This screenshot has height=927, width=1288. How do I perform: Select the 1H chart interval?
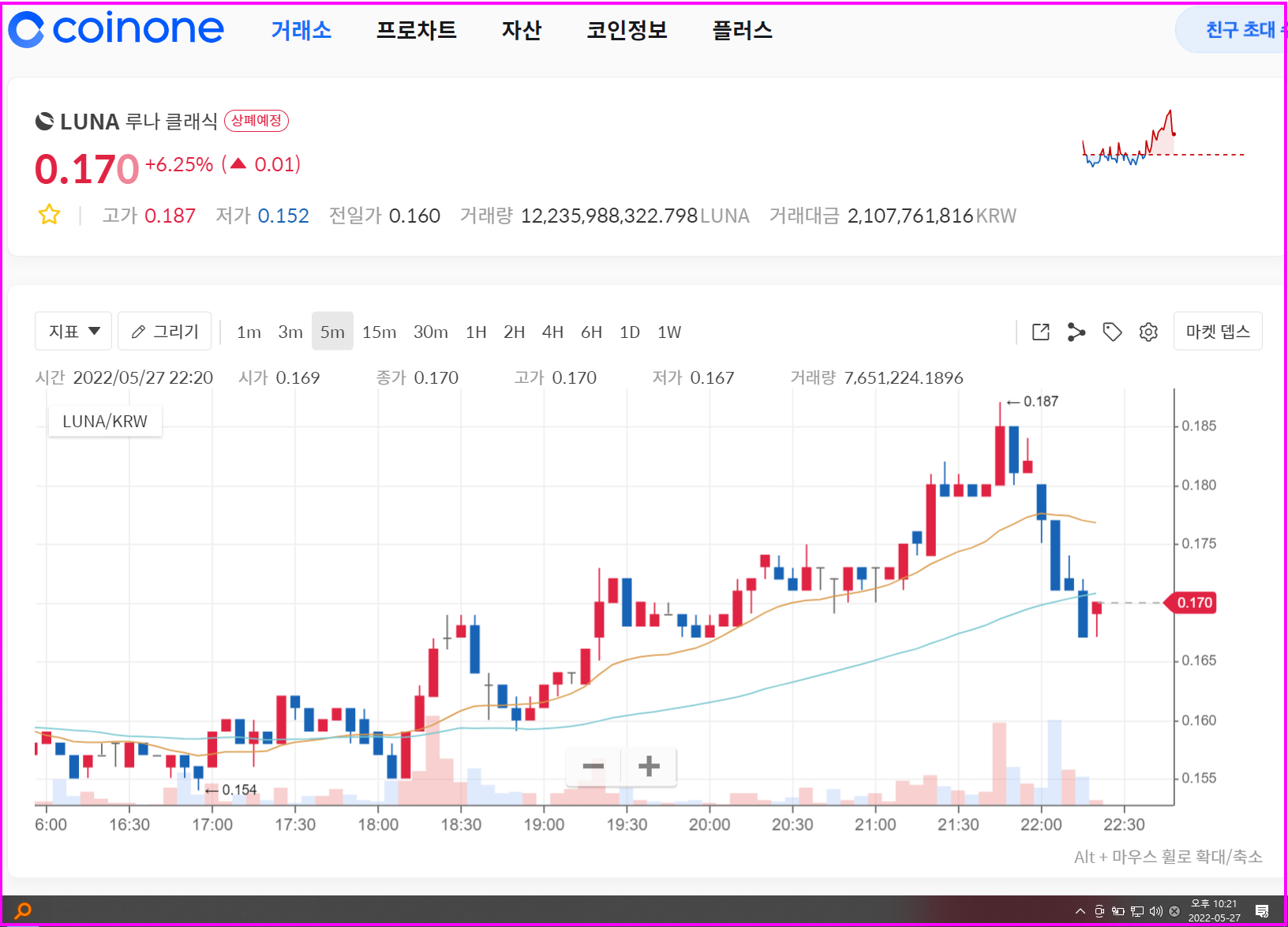476,332
